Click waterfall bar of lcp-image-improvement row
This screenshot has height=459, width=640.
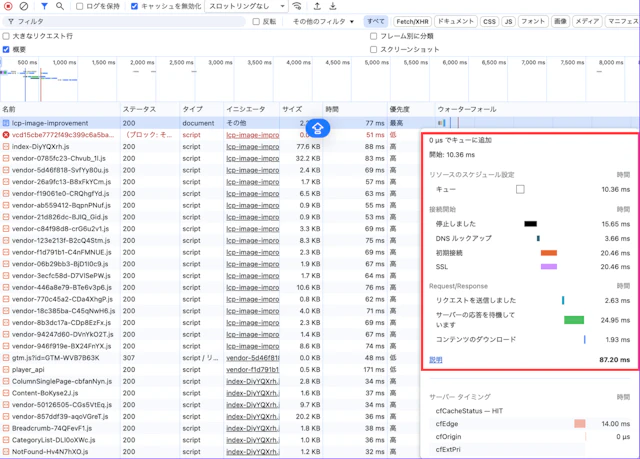[x=442, y=123]
